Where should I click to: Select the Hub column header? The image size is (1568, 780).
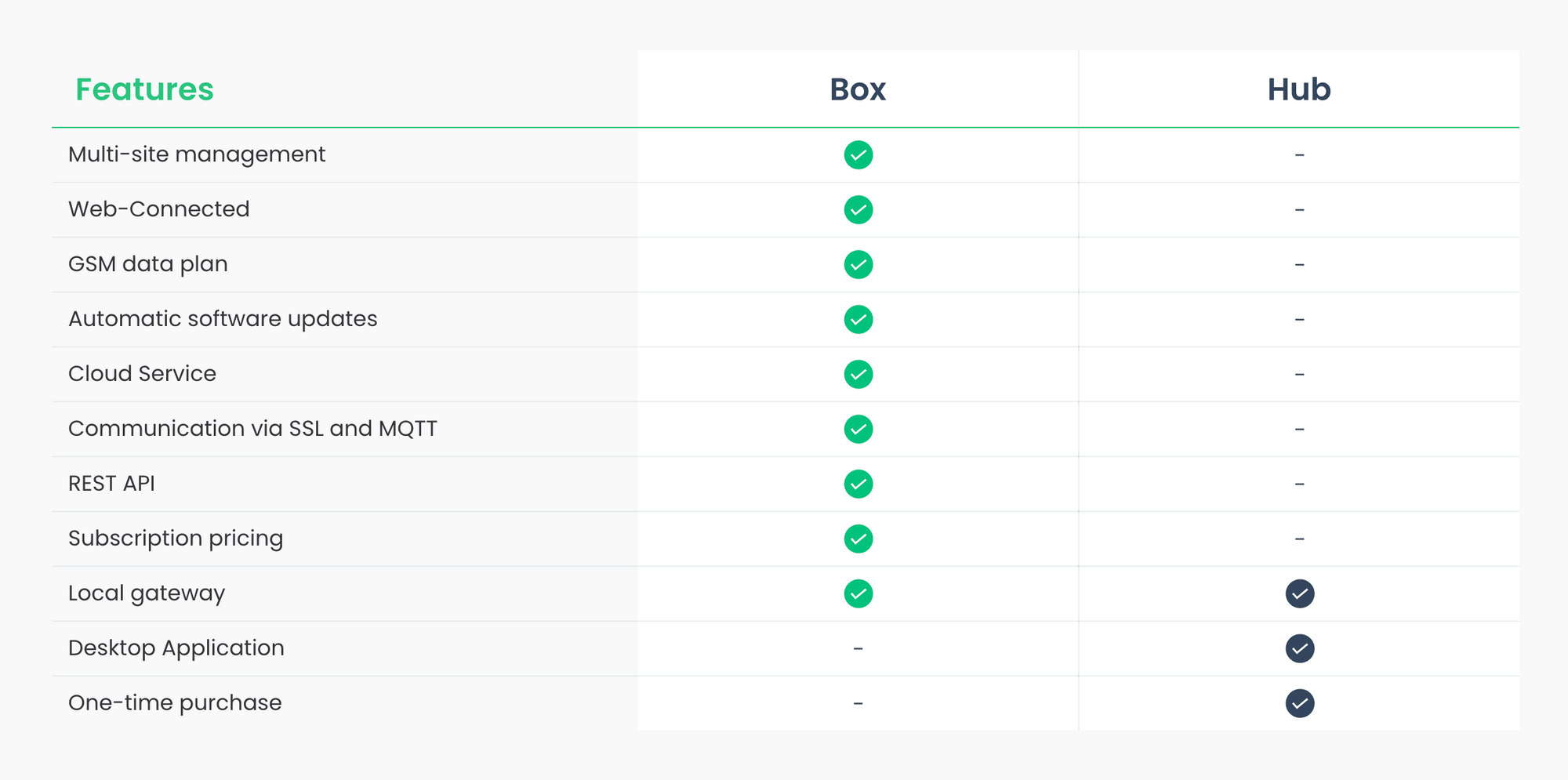point(1299,89)
